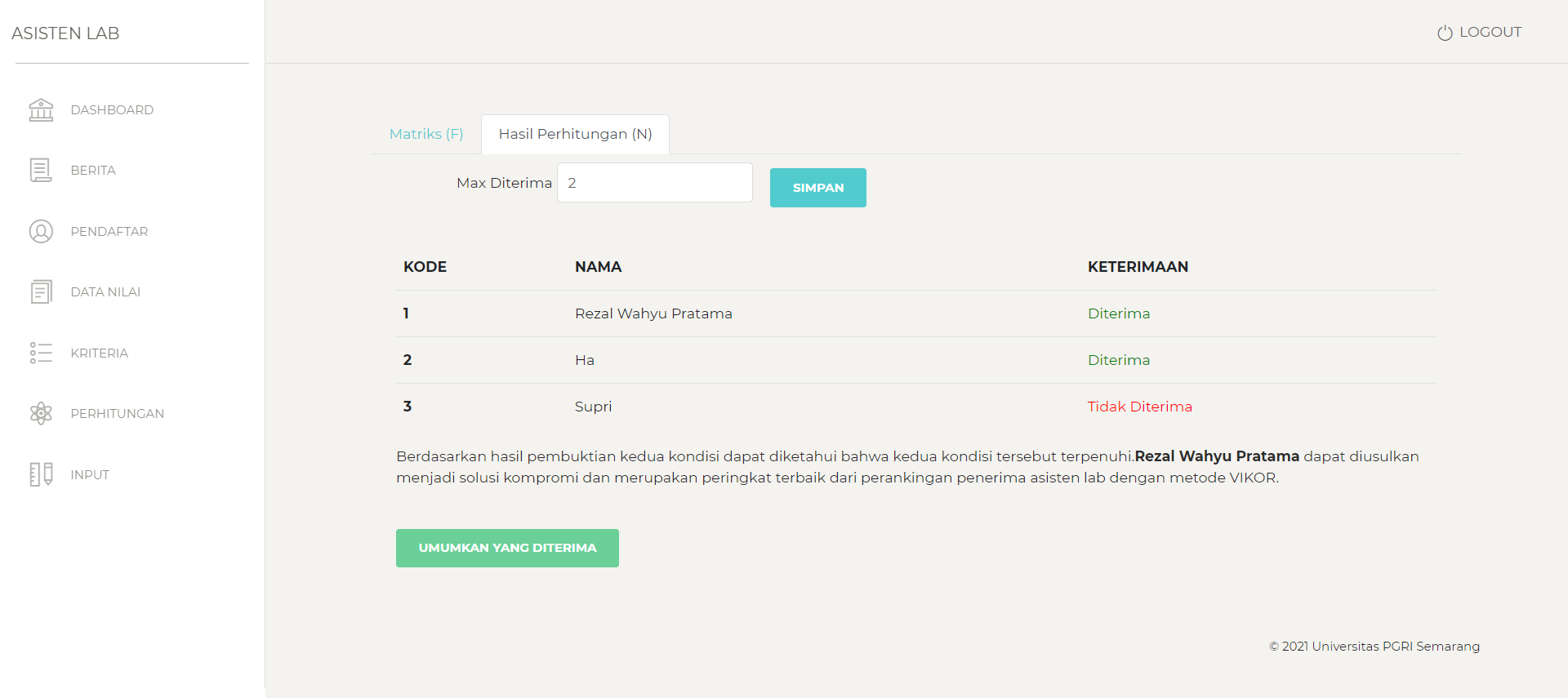Click Tidak Diterima status for Supri
1568x698 pixels.
tap(1139, 407)
